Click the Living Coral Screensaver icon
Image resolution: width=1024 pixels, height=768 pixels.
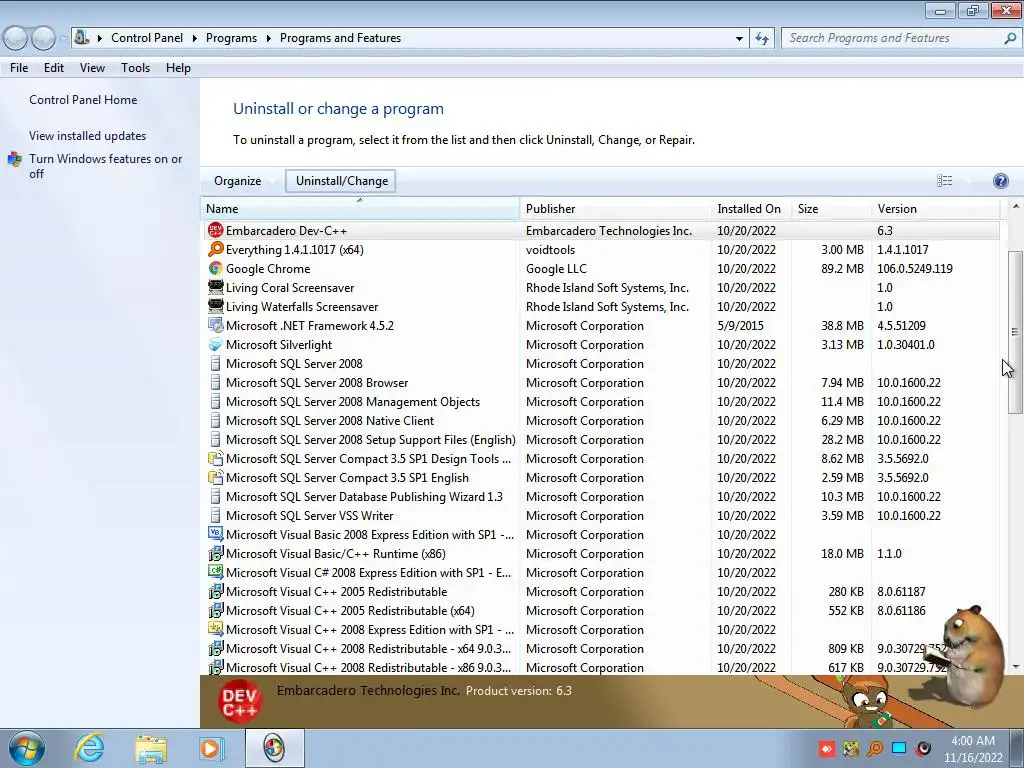215,287
